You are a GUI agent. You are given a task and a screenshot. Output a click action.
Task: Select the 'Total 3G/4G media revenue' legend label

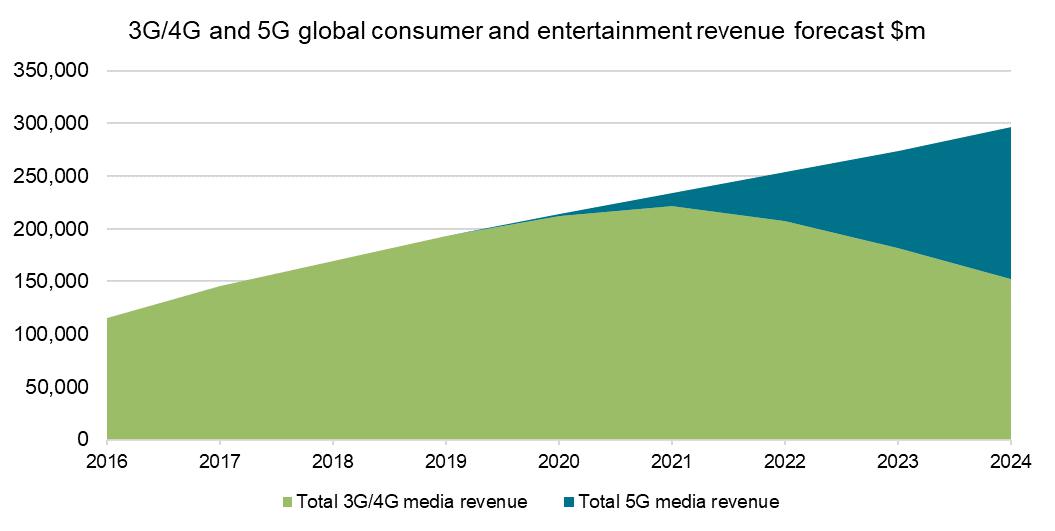click(x=412, y=501)
